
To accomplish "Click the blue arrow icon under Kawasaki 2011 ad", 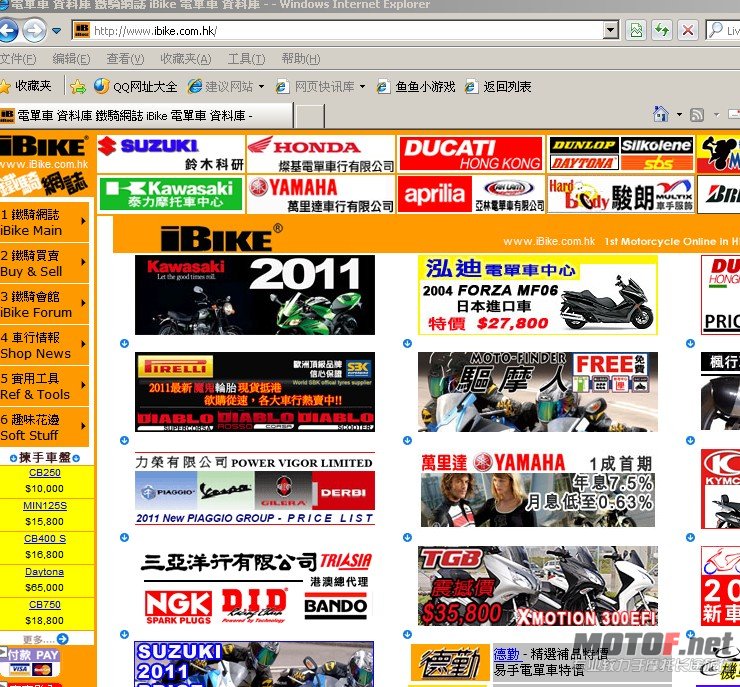I will (124, 344).
